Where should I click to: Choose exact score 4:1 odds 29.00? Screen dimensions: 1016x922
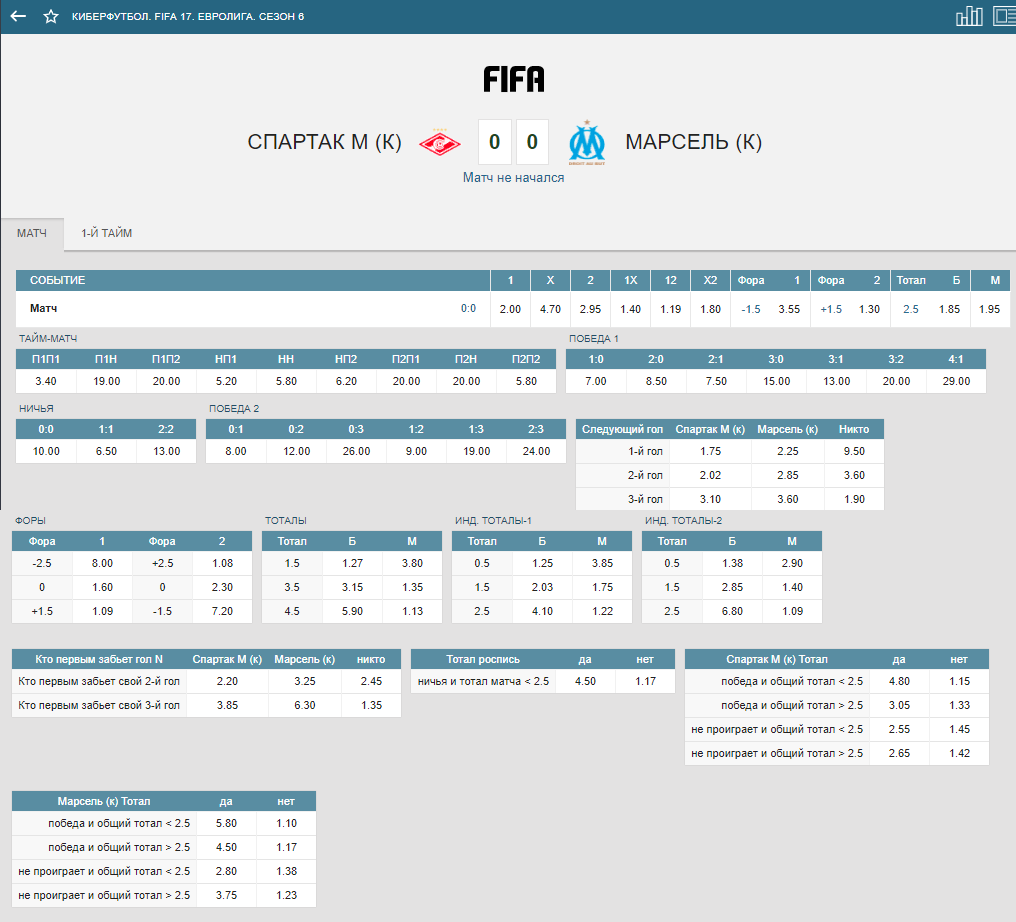(x=956, y=381)
